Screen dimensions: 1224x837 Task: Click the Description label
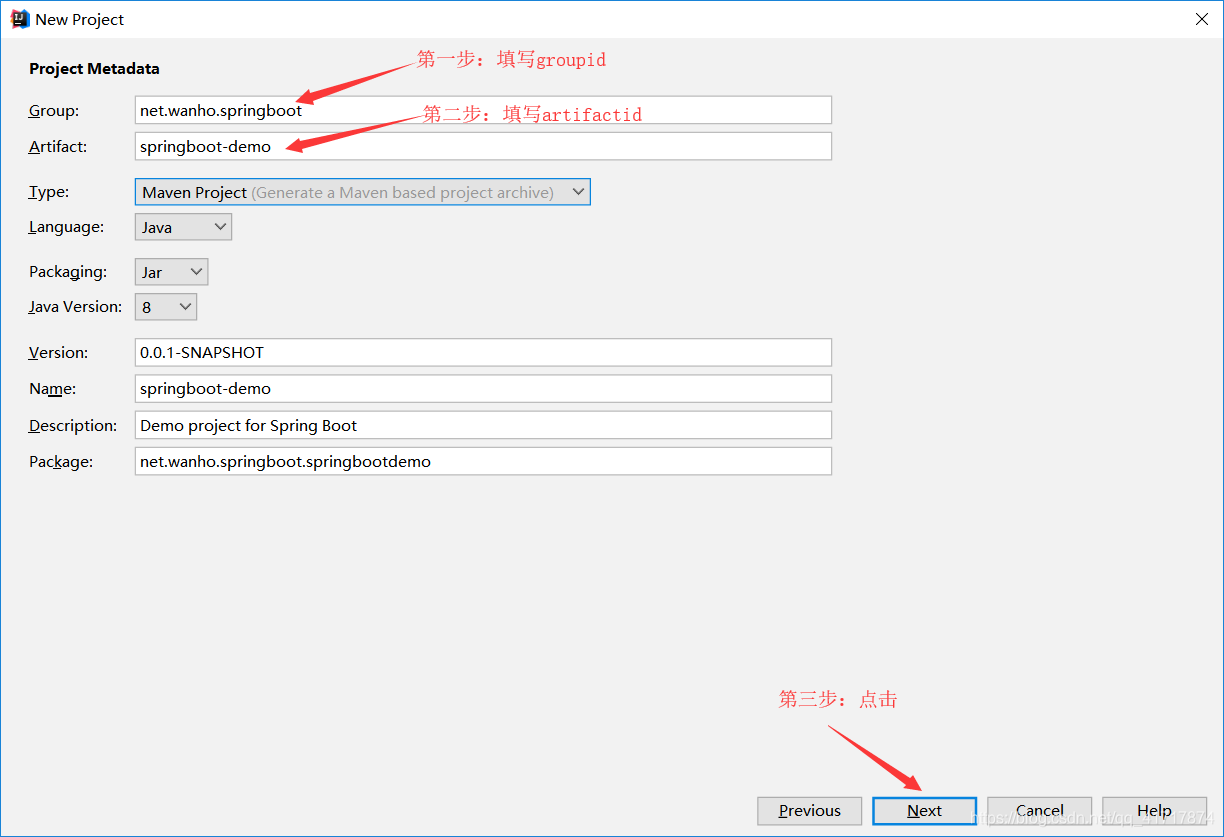[73, 426]
